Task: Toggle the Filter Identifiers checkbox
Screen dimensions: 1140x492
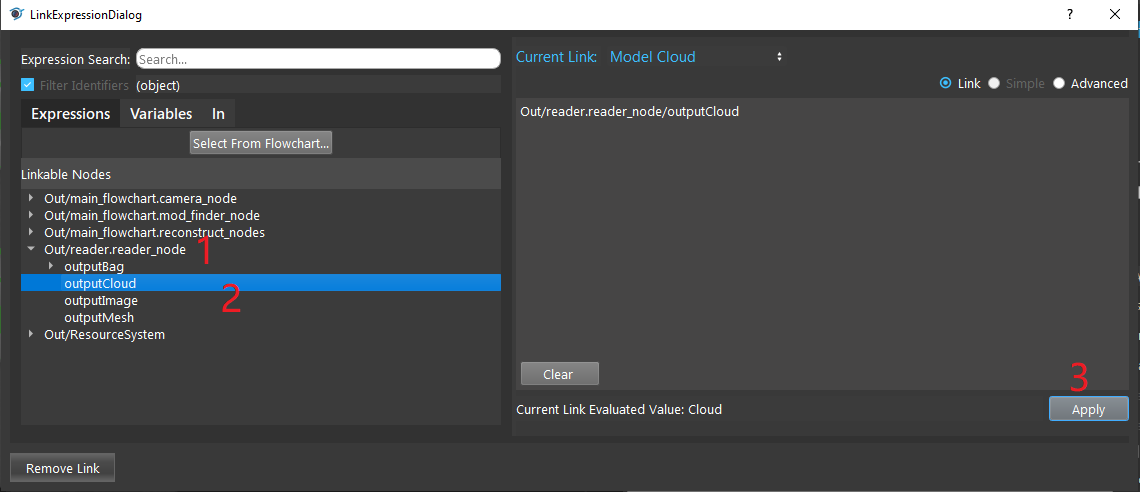Action: [x=28, y=85]
